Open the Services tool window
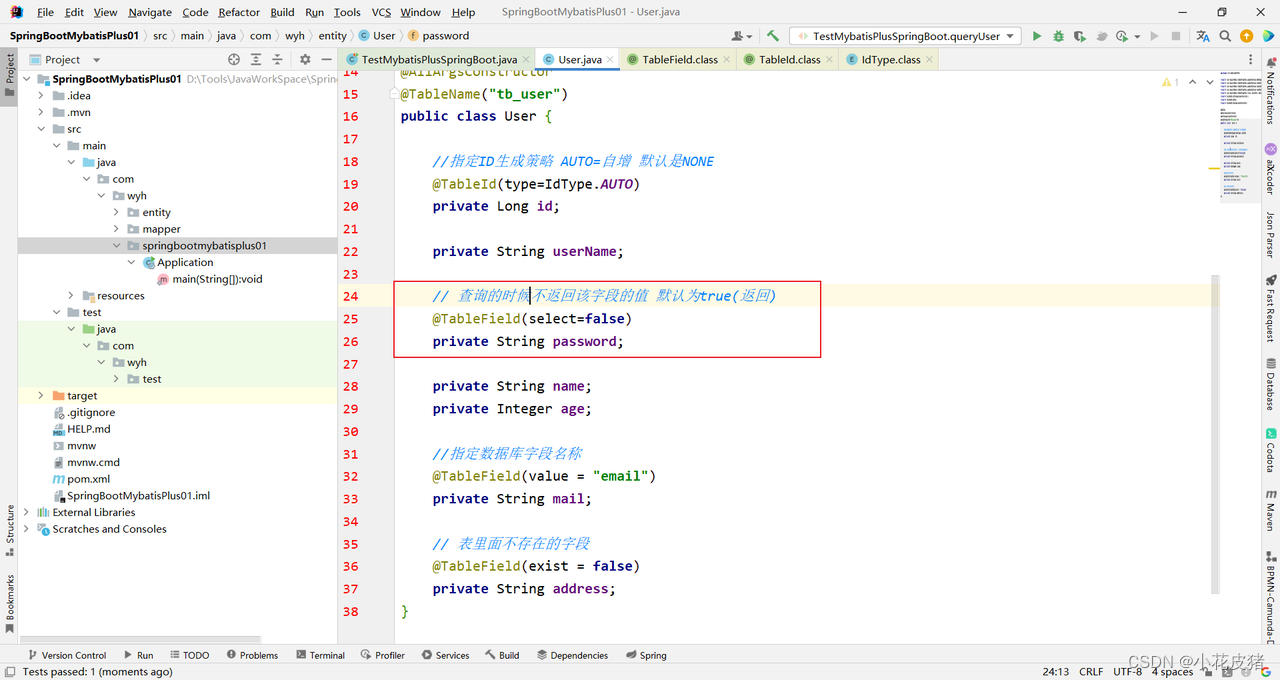Image resolution: width=1280 pixels, height=680 pixels. point(445,655)
